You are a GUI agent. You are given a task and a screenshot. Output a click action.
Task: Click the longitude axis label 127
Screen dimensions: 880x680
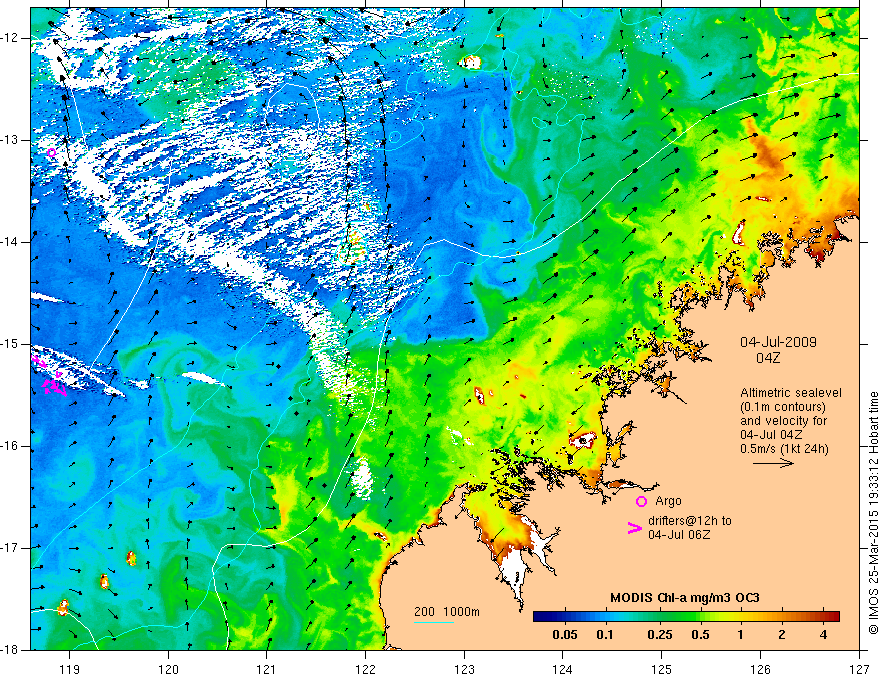coord(859,669)
